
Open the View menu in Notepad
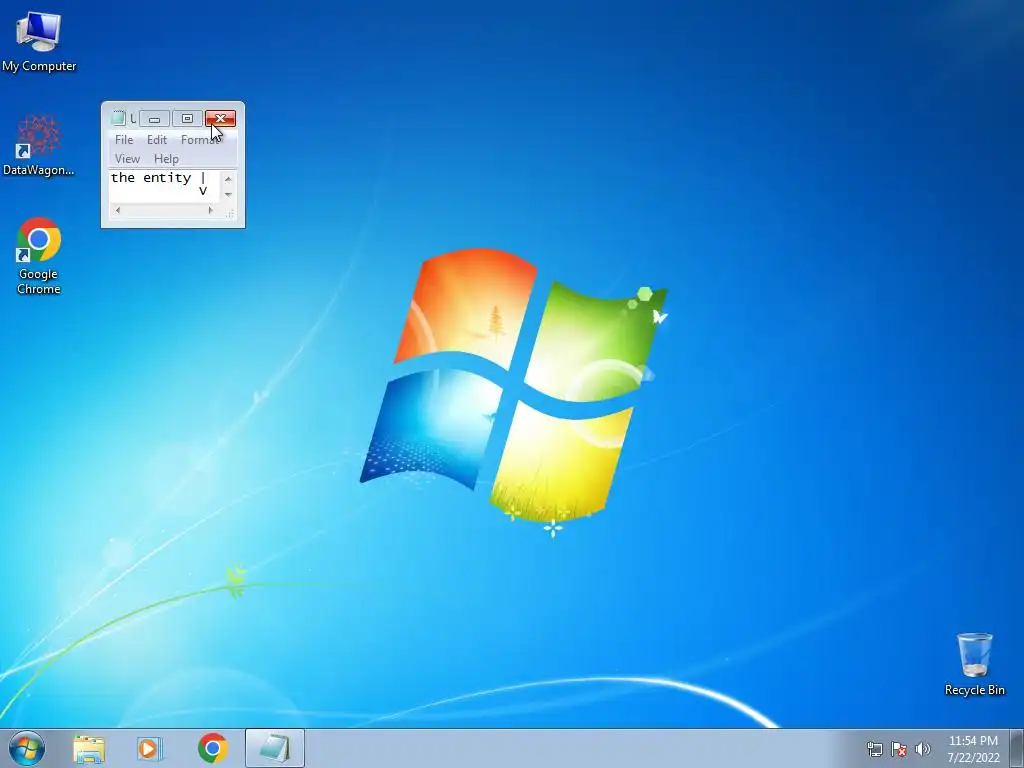[x=127, y=159]
